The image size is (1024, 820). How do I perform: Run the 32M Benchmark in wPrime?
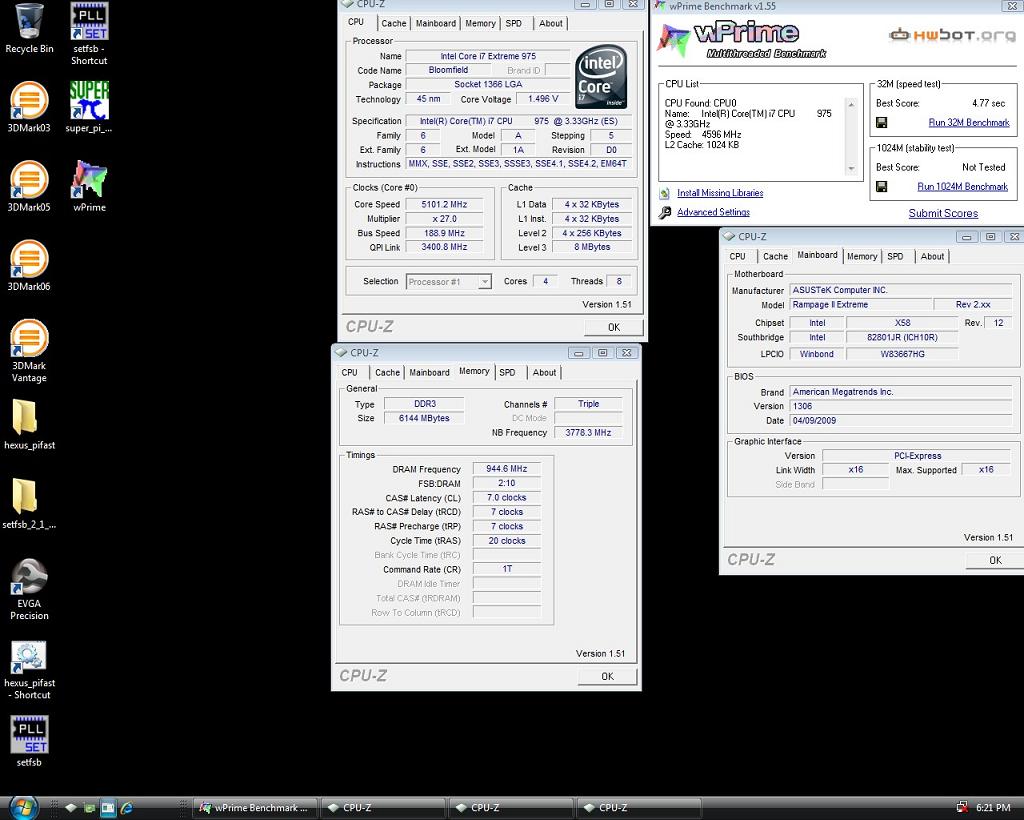[968, 123]
